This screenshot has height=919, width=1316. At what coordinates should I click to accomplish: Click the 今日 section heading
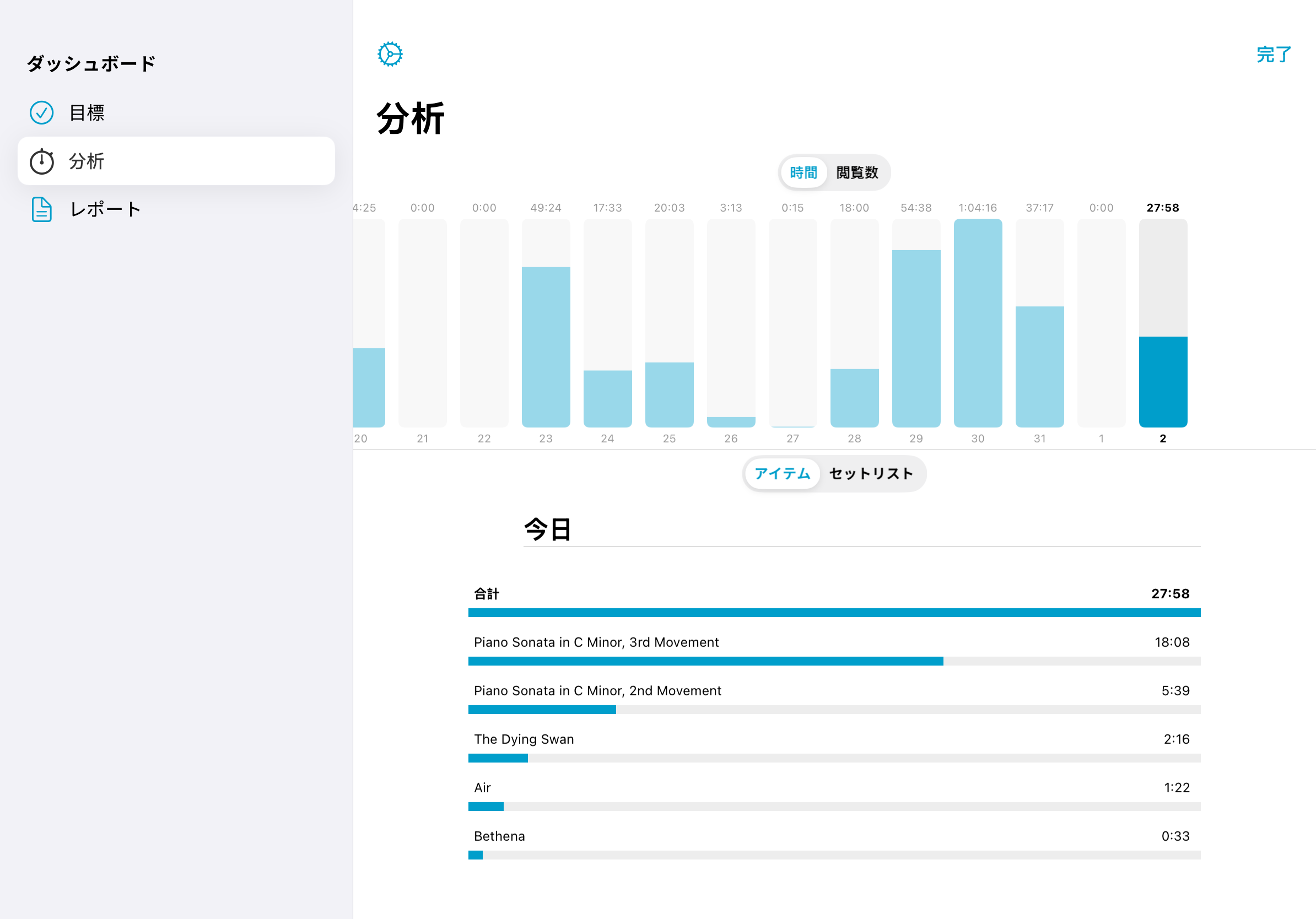(548, 529)
